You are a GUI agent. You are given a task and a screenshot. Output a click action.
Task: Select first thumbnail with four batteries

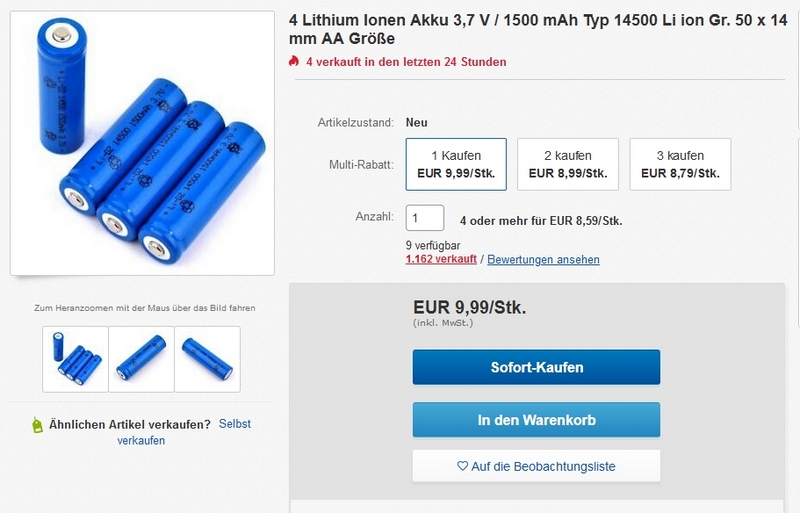coord(76,359)
